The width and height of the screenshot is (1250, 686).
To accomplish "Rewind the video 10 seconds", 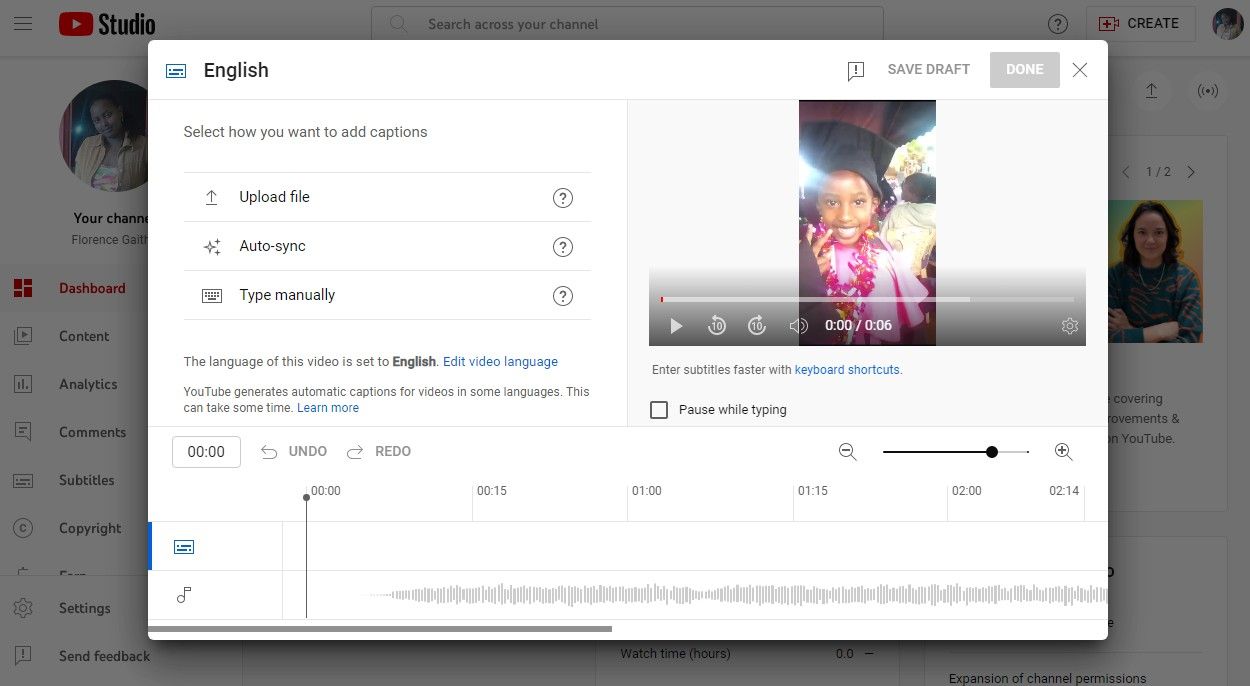I will tap(717, 325).
